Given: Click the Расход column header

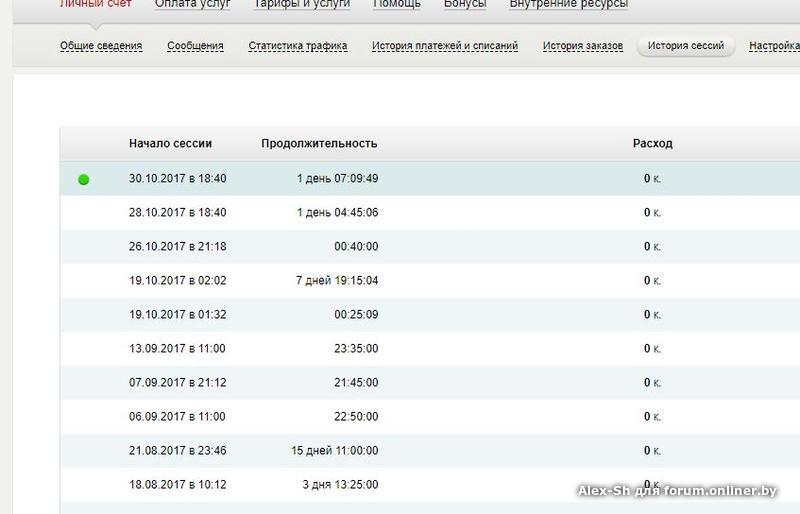Looking at the screenshot, I should 653,143.
